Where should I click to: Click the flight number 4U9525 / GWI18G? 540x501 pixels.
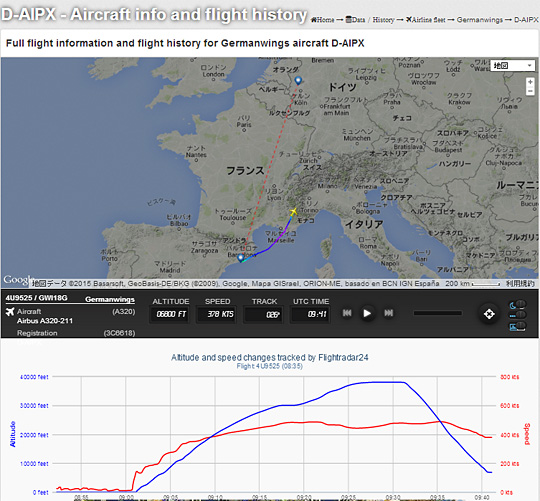click(x=36, y=298)
